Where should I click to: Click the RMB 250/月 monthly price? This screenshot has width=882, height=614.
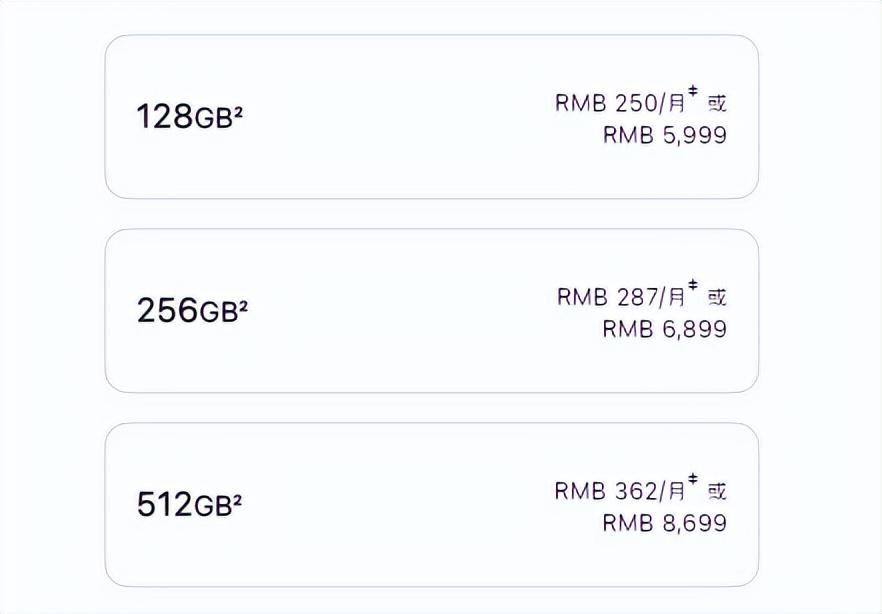pos(620,103)
